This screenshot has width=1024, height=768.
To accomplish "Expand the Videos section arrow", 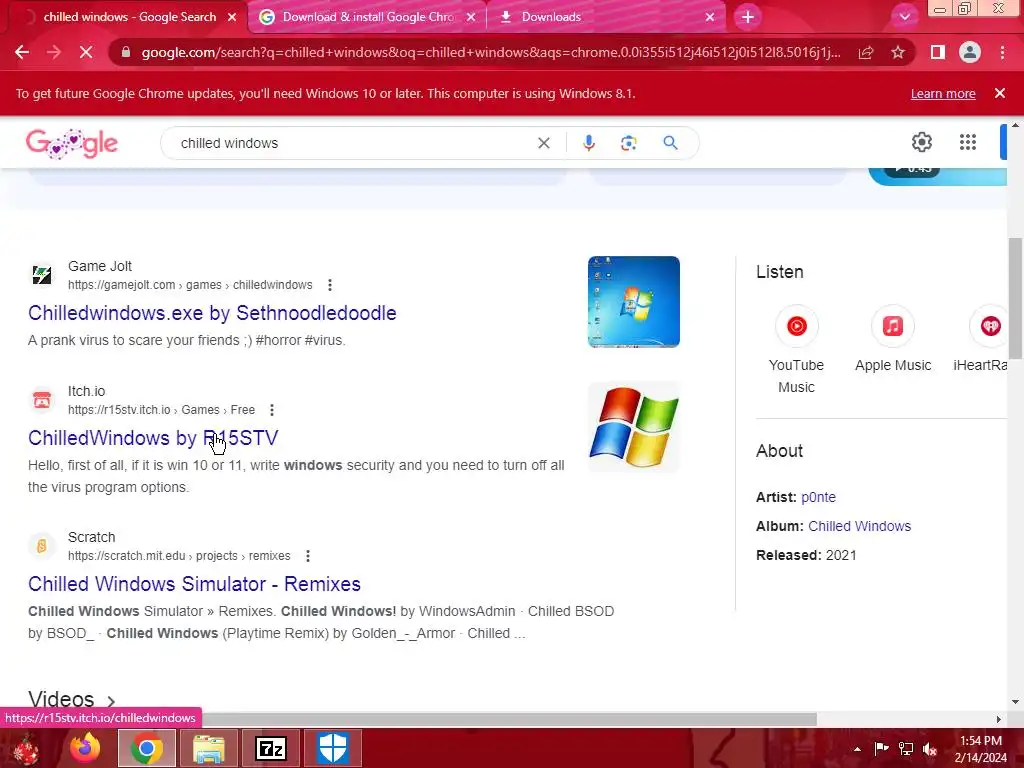I will [111, 701].
